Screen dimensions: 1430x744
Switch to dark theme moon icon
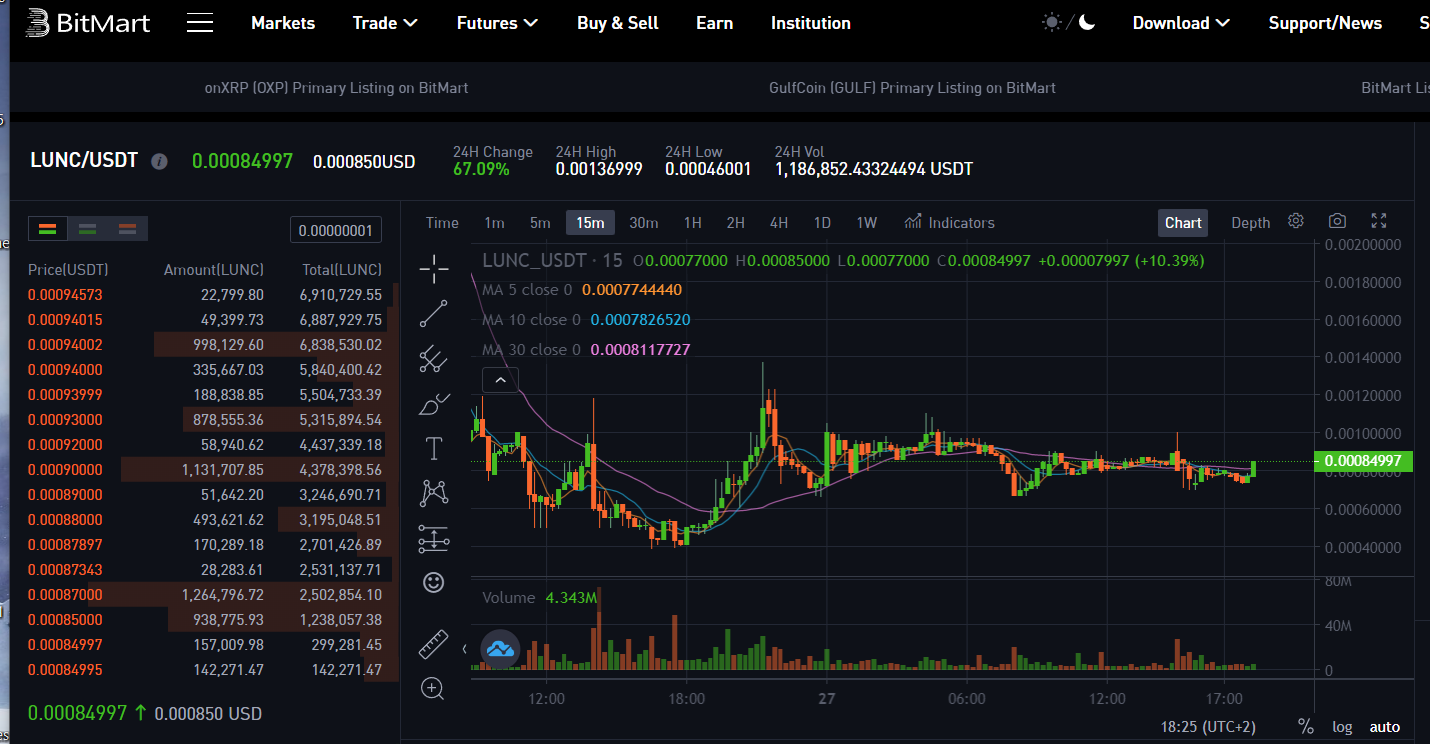click(x=1087, y=22)
